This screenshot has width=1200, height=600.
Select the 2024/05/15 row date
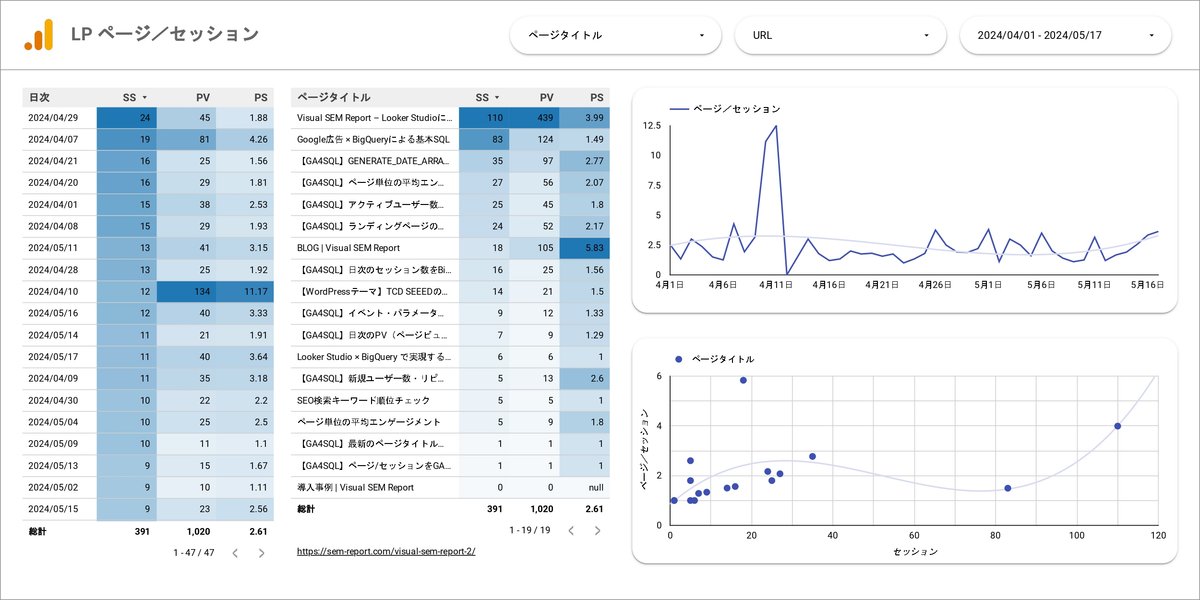(x=53, y=508)
